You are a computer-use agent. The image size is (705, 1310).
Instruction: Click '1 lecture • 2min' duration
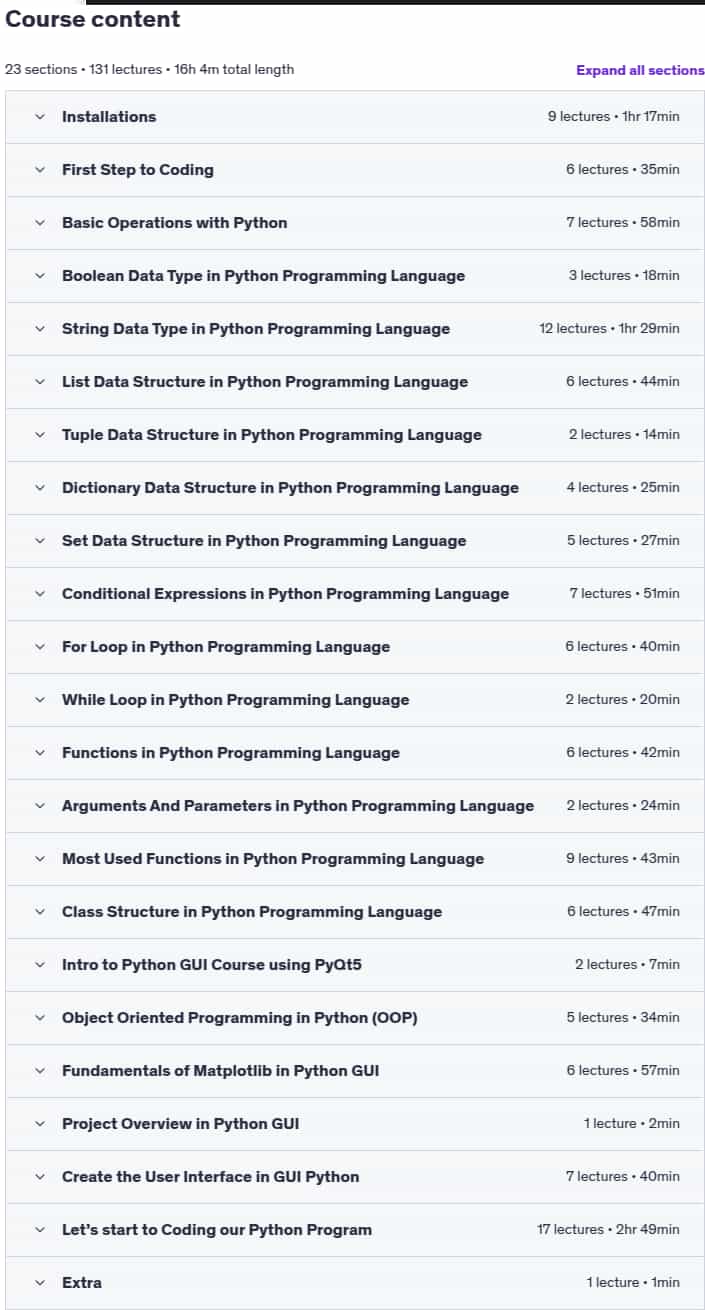(632, 1124)
